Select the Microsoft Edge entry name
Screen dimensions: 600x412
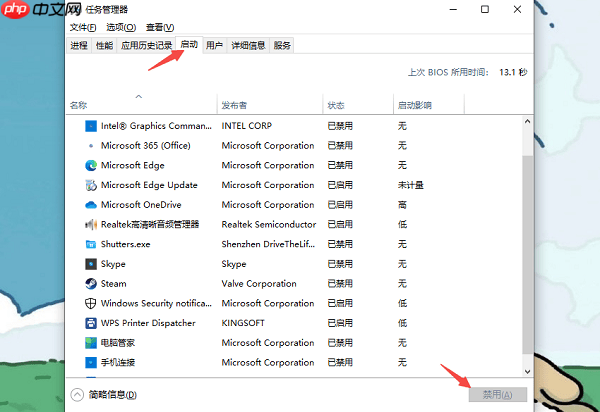(x=132, y=165)
